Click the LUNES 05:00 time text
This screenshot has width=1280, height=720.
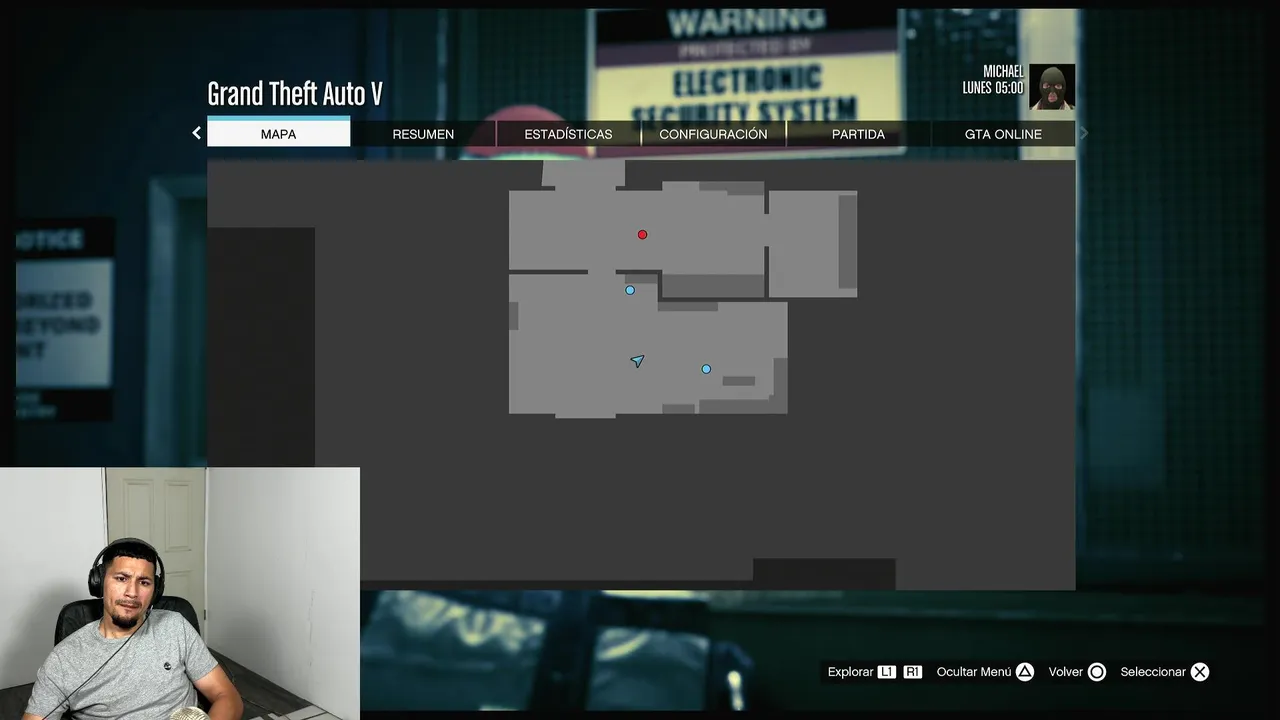993,88
